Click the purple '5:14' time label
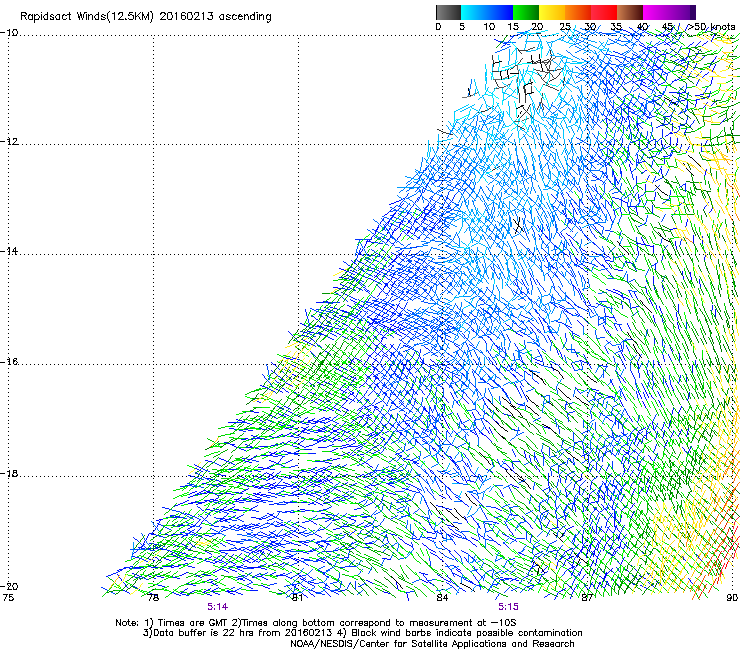 pos(218,607)
